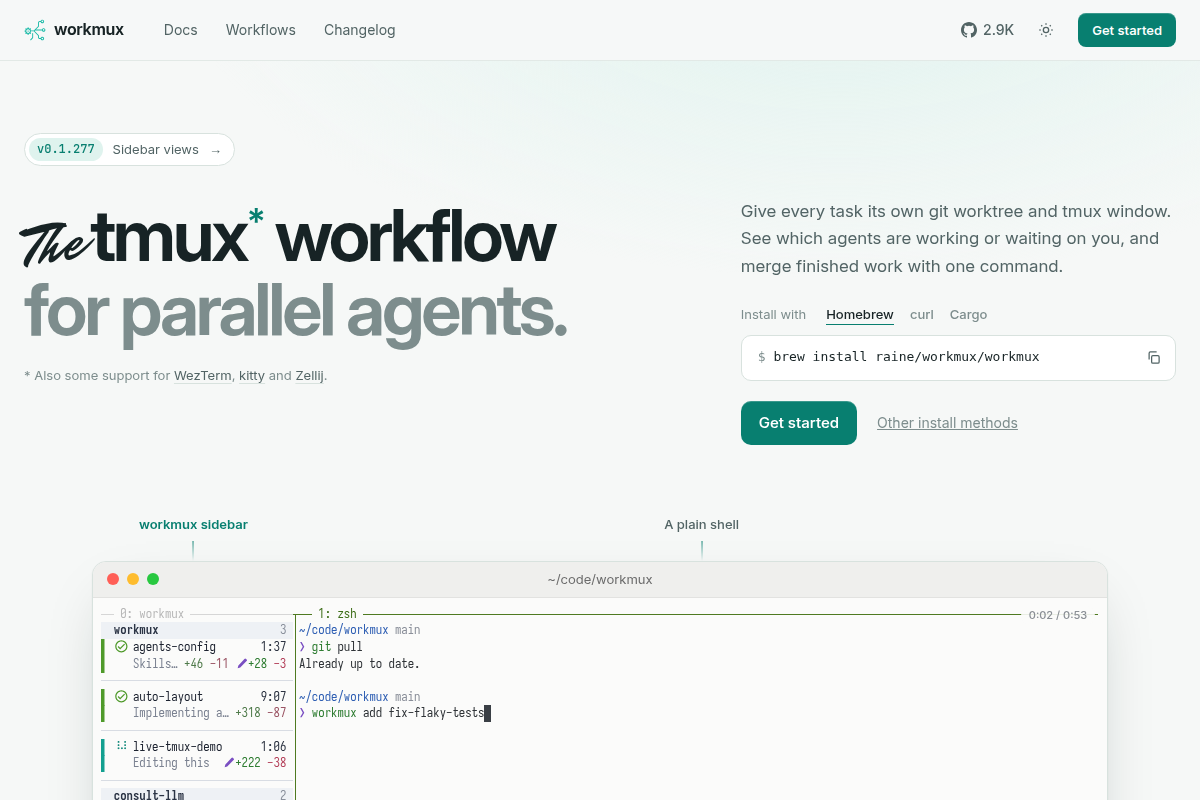Click the '0: workmux' pane title

pyautogui.click(x=151, y=614)
